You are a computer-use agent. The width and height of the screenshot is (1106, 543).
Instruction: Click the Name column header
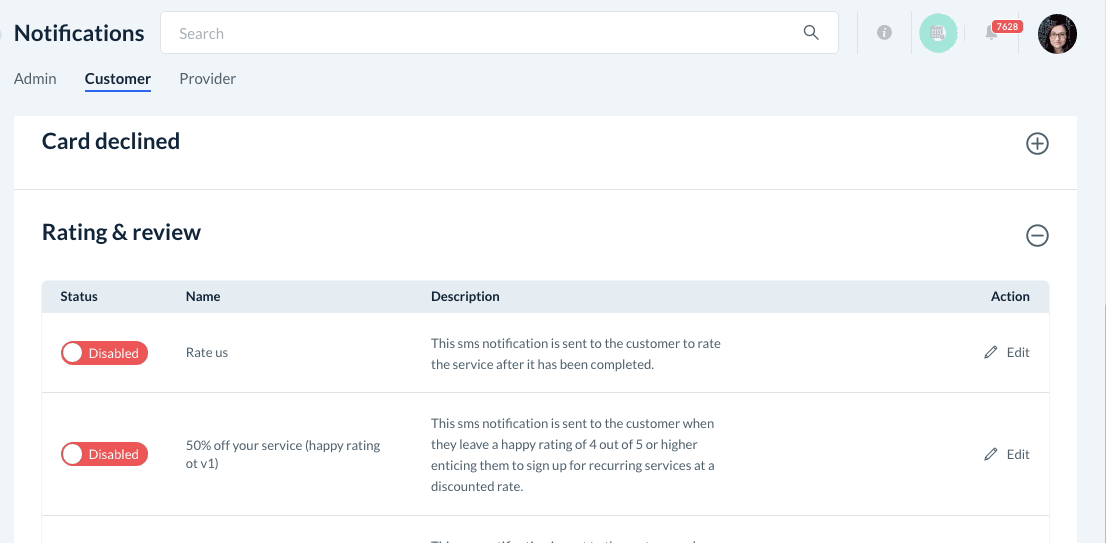point(203,296)
